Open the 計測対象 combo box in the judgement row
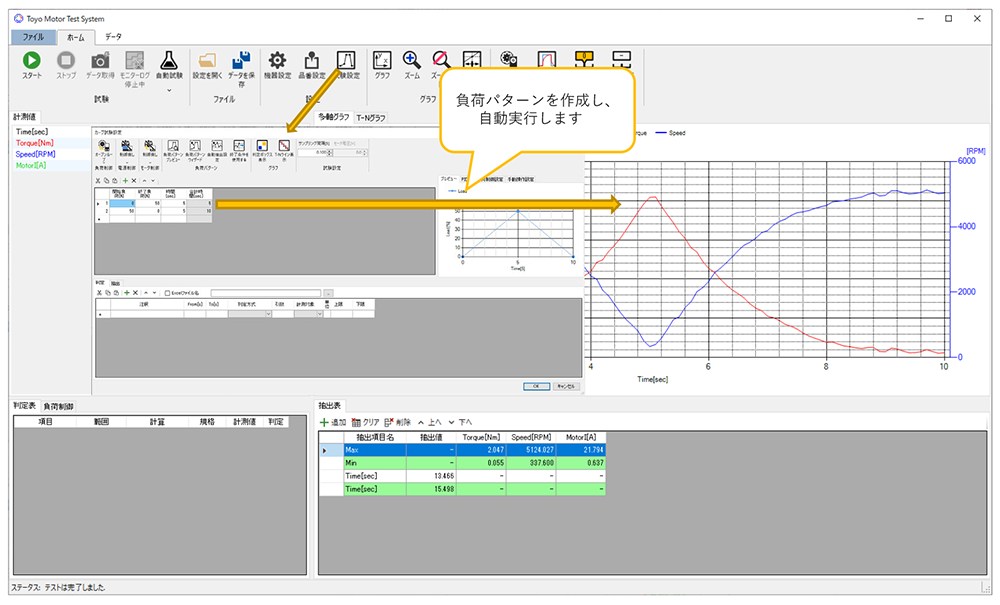Screen dimensions: 1000x605 (309, 314)
